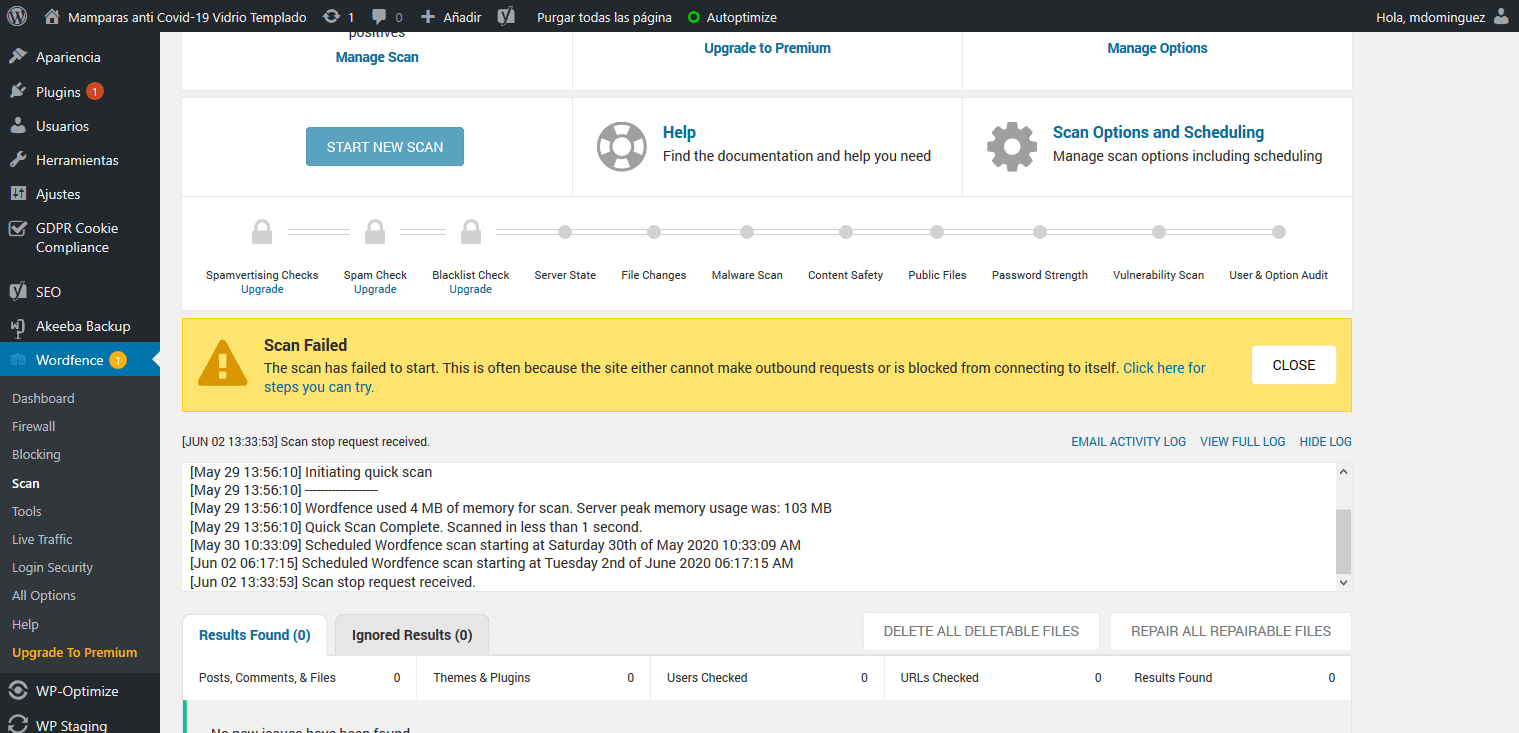Open the user avatar icon
The width and height of the screenshot is (1519, 733).
(x=1501, y=17)
